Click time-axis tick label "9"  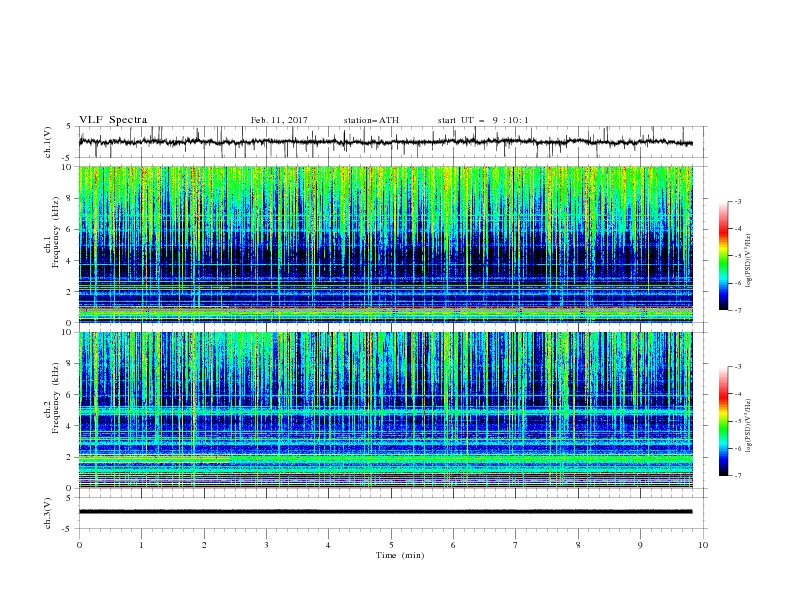(640, 545)
